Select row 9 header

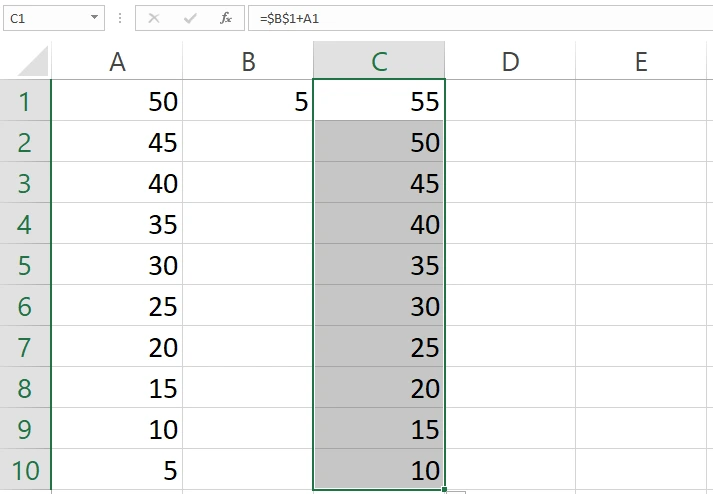coord(25,428)
